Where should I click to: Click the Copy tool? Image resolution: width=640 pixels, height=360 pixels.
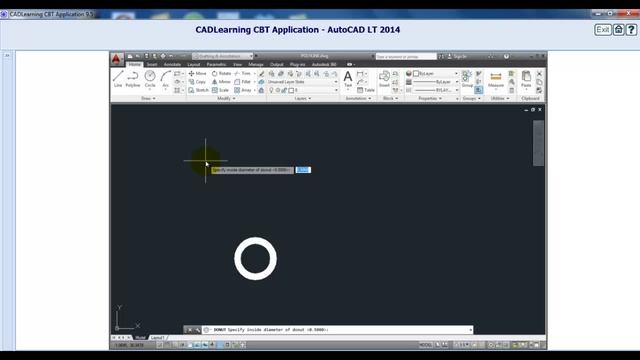click(x=197, y=82)
